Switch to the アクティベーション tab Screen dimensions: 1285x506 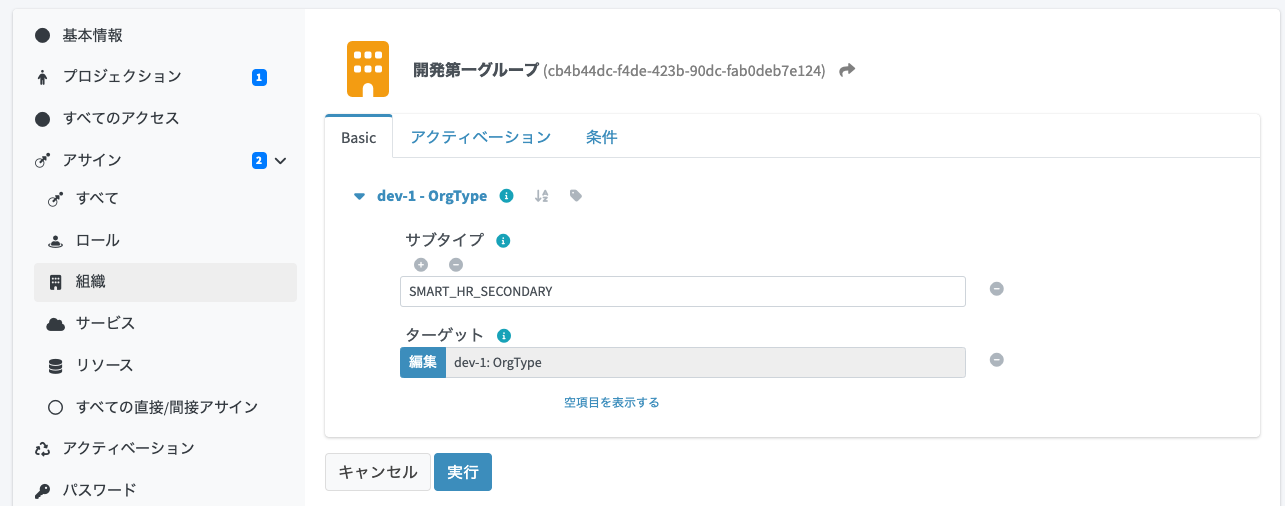pos(480,137)
